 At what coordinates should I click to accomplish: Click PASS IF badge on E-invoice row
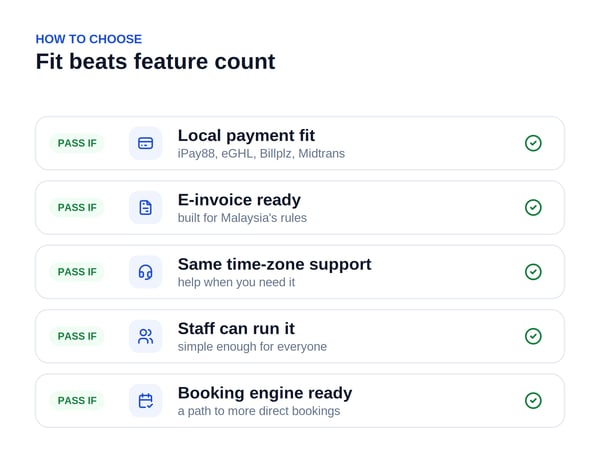(x=77, y=207)
